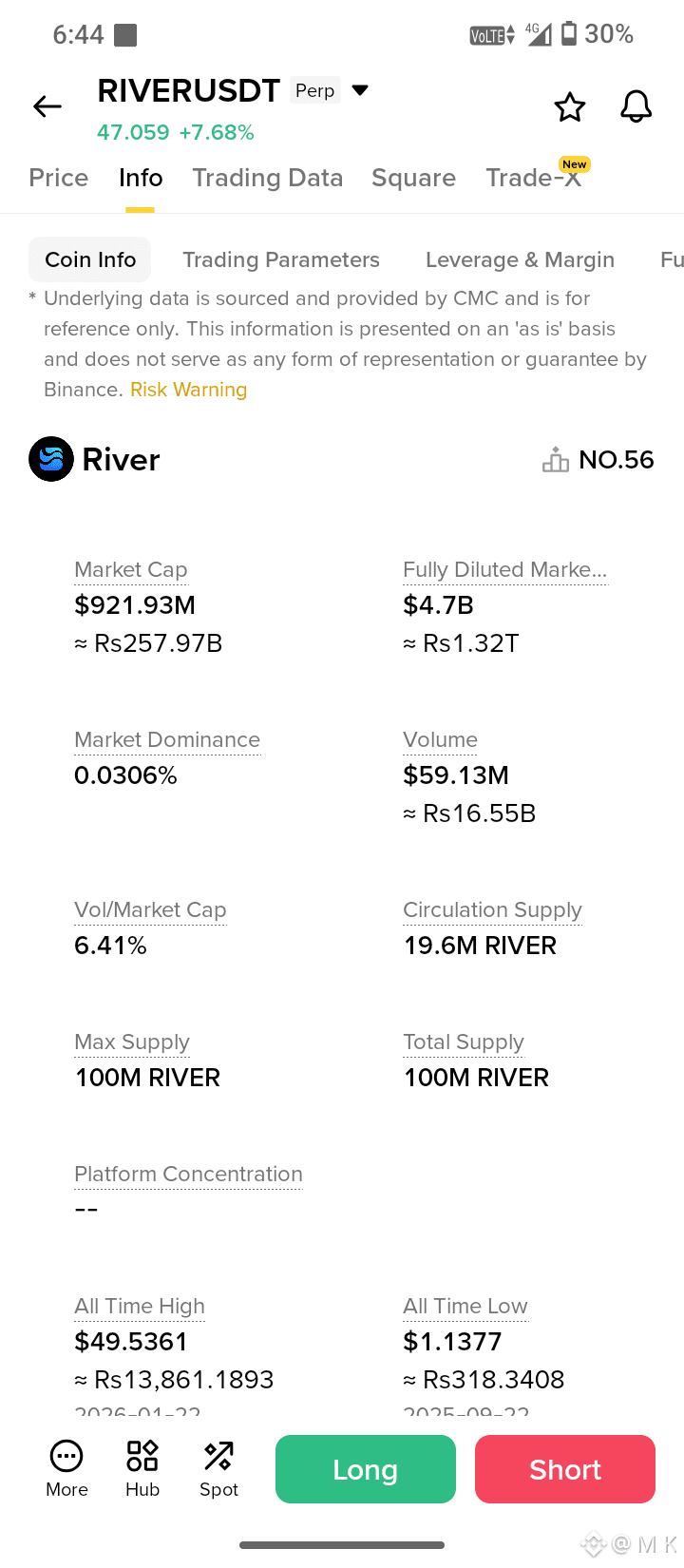Switch to the Price tab
Image resolution: width=684 pixels, height=1568 pixels.
point(59,178)
